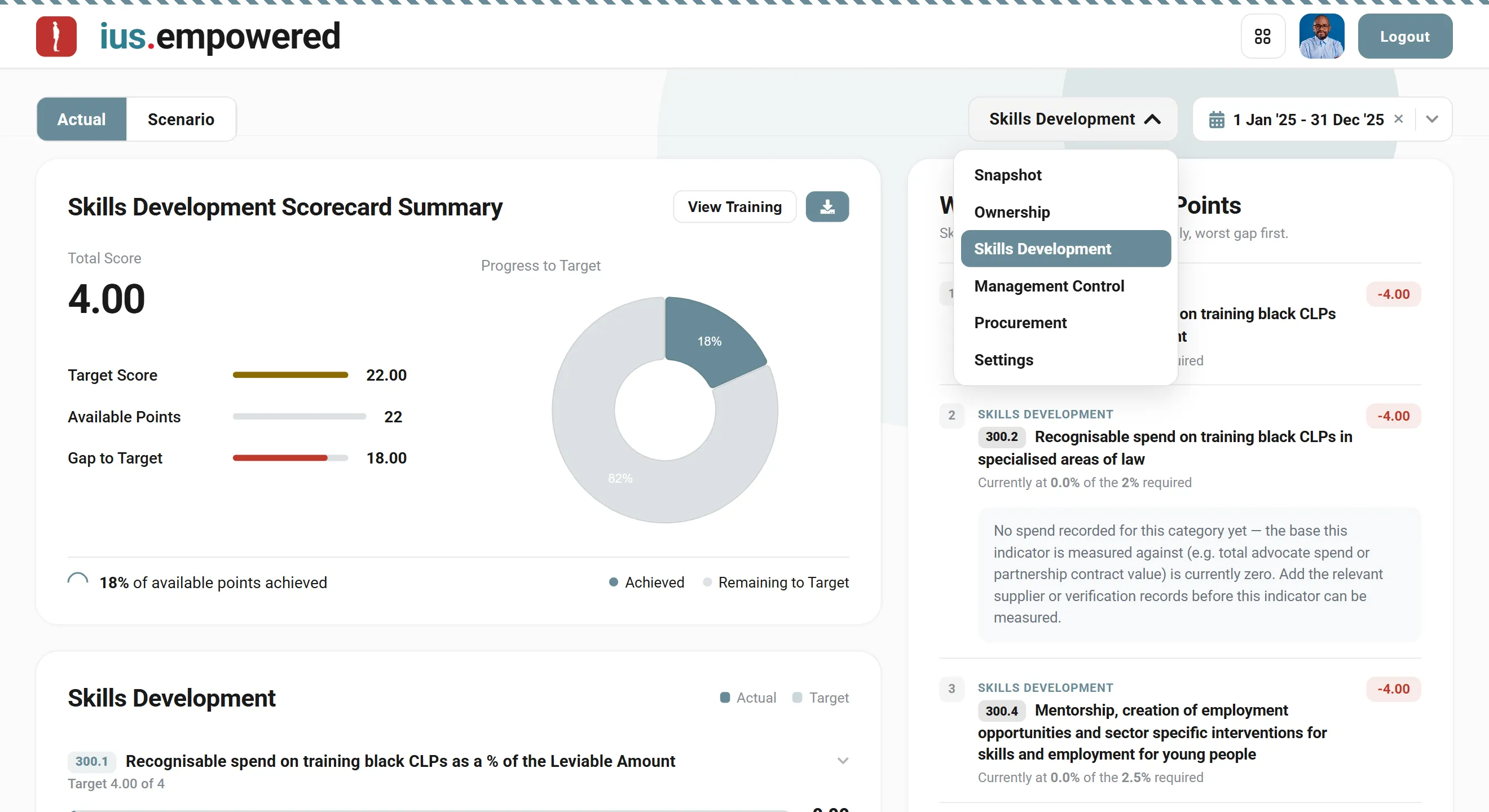Expand the 300.1 indicator row chevron

843,761
